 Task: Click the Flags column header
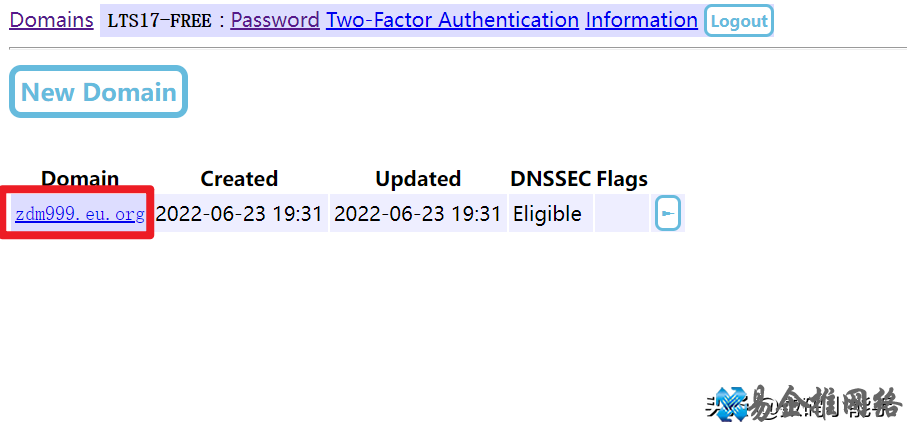click(622, 179)
